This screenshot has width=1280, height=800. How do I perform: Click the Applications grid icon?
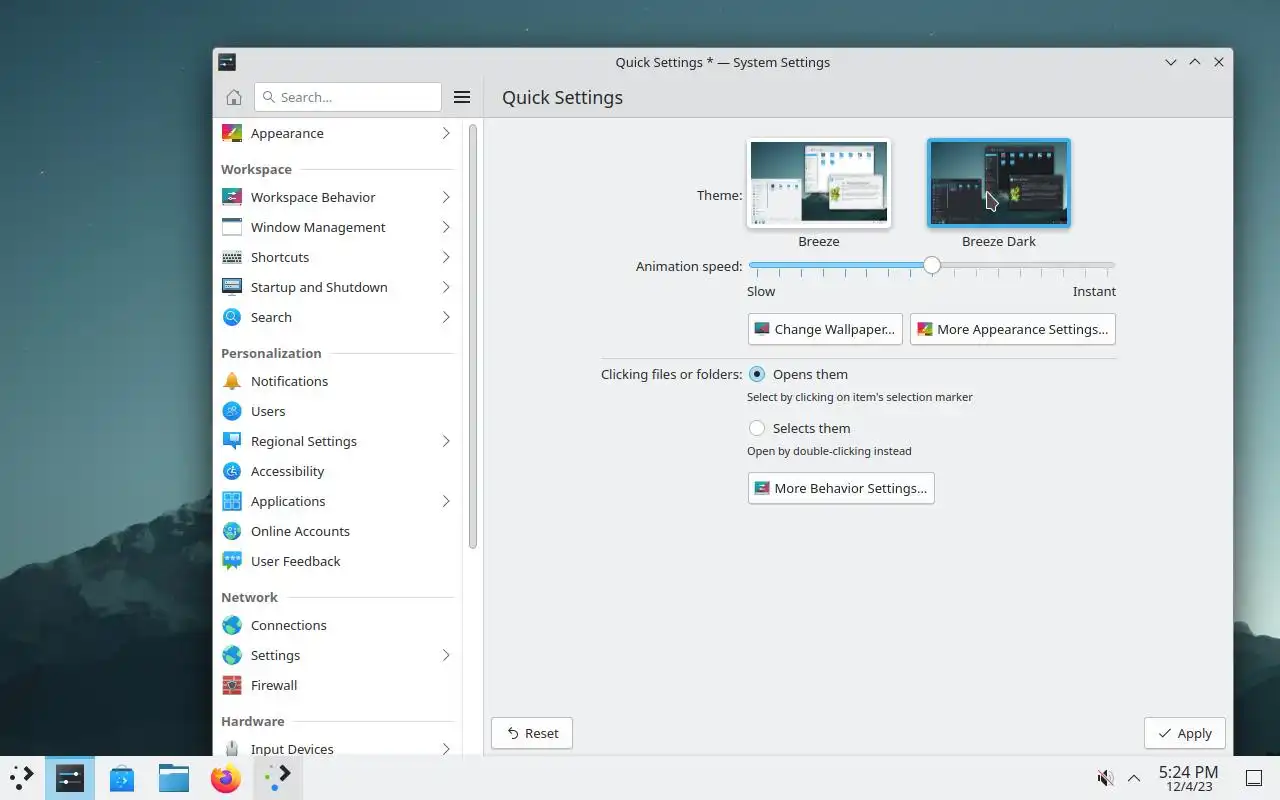point(232,501)
